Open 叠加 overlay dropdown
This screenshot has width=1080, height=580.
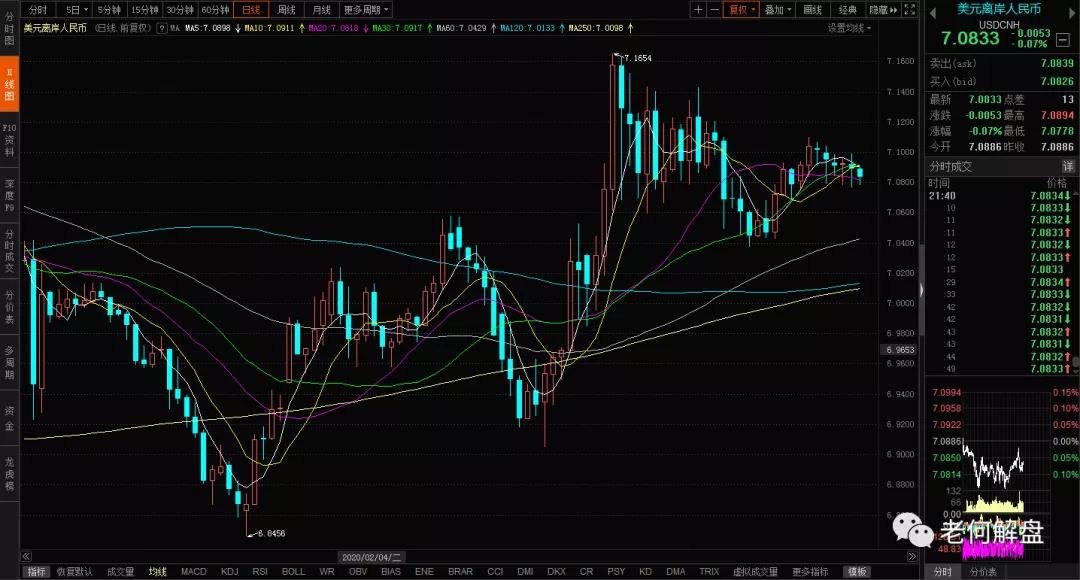[x=778, y=10]
